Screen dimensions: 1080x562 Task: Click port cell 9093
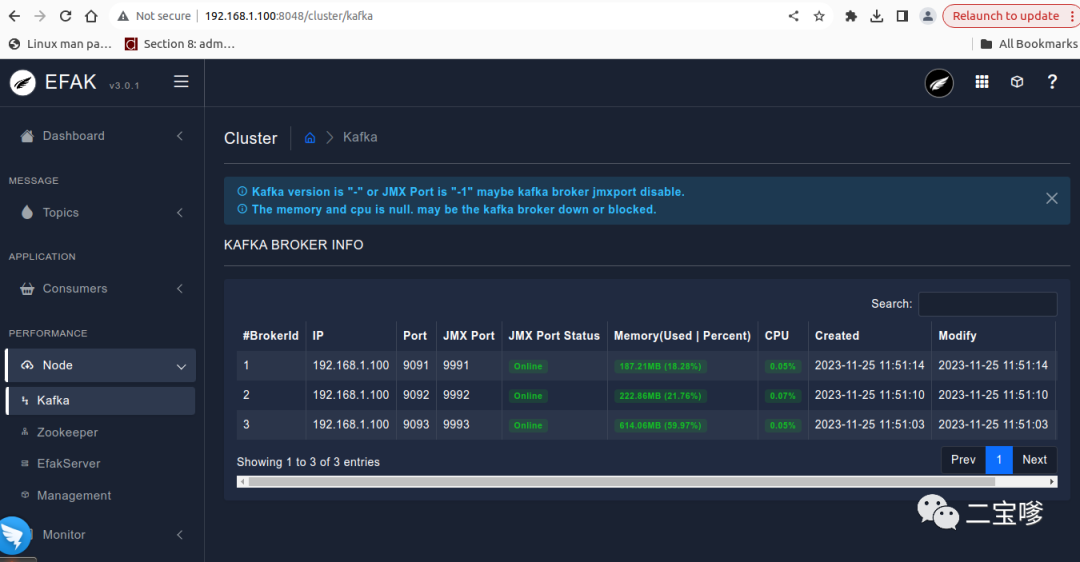click(x=416, y=424)
